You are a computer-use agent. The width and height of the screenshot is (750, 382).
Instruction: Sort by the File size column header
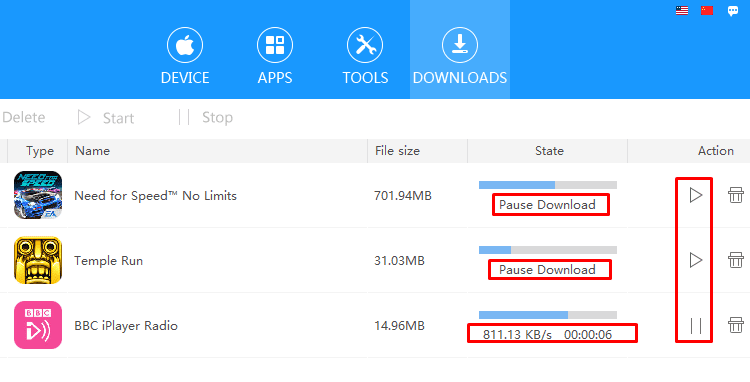[418, 151]
